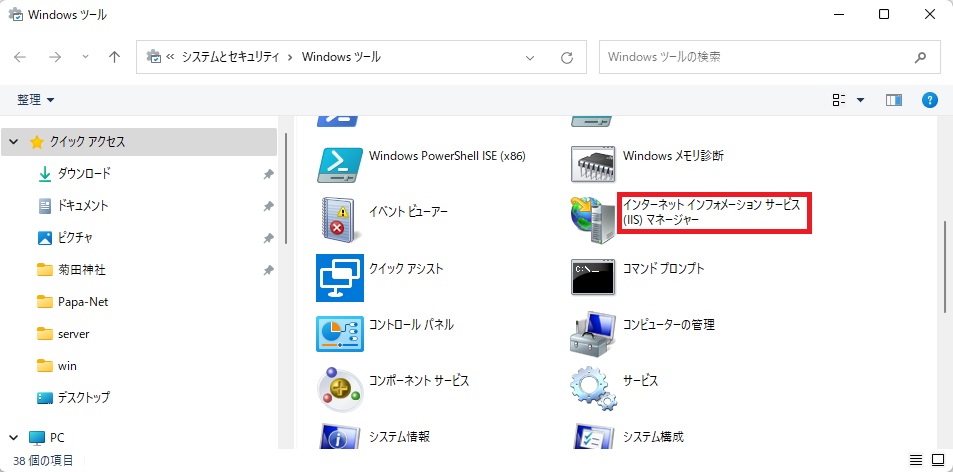The height and width of the screenshot is (472, 953).
Task: Select the イベント ビューアー label
Action: pyautogui.click(x=408, y=212)
